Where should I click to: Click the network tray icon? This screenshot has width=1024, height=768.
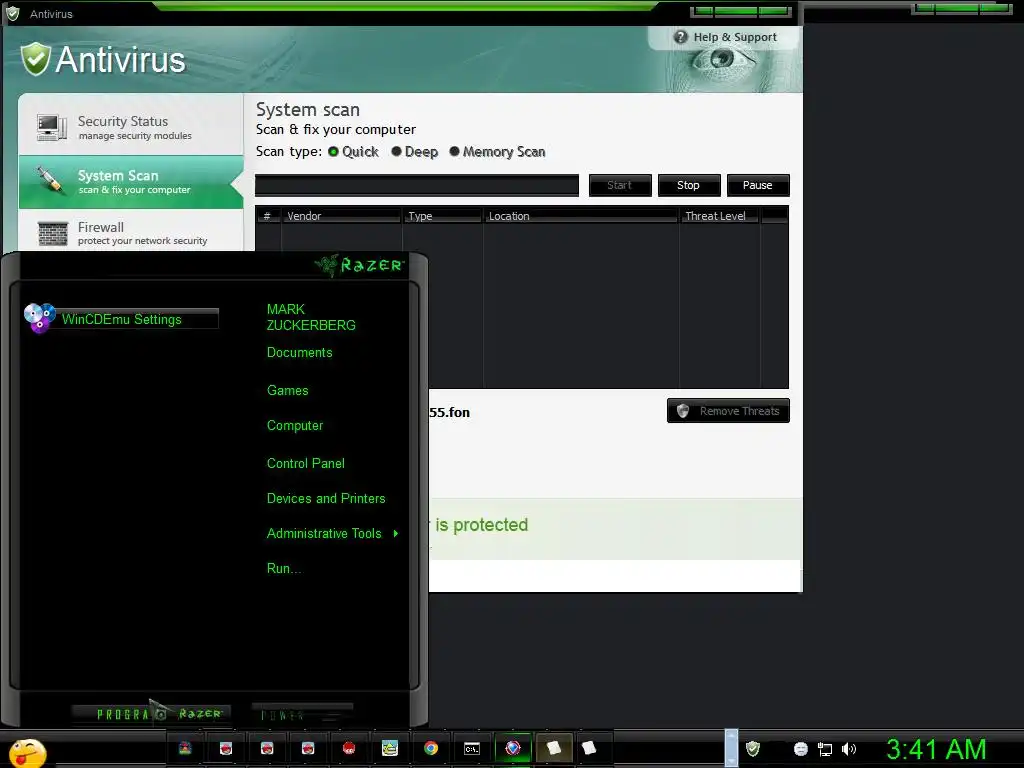[825, 749]
